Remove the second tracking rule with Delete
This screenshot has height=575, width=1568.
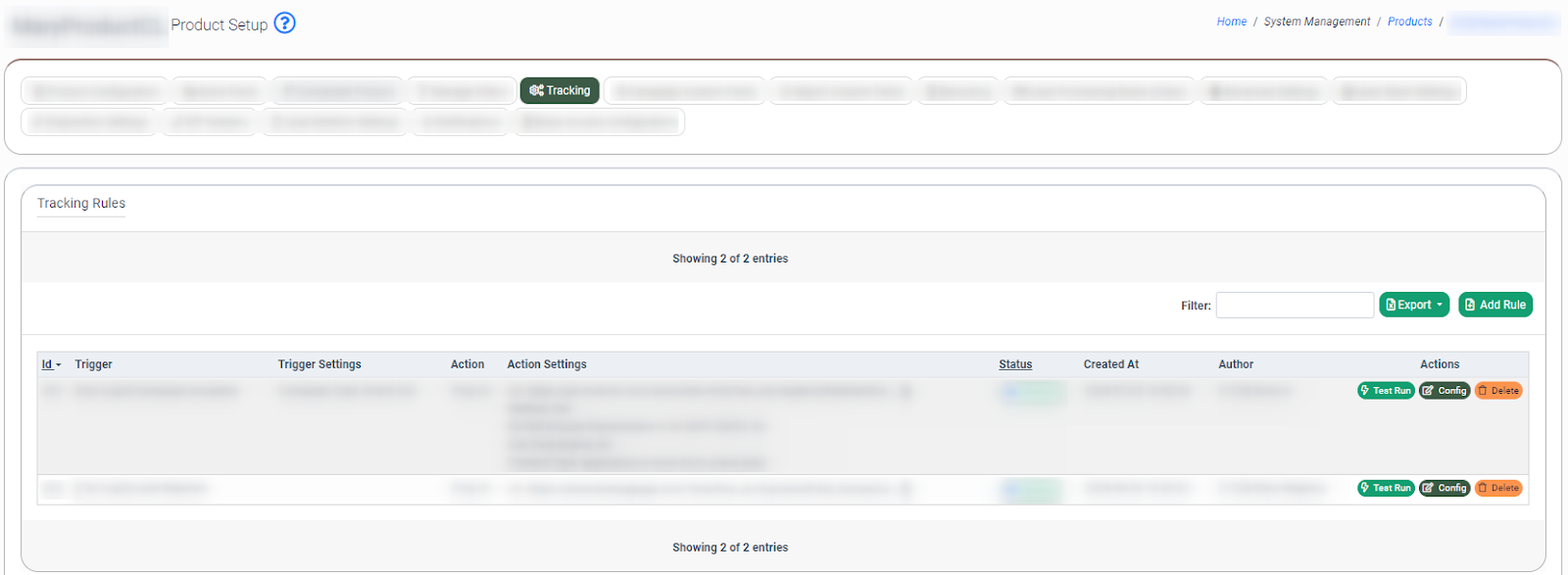click(x=1498, y=488)
